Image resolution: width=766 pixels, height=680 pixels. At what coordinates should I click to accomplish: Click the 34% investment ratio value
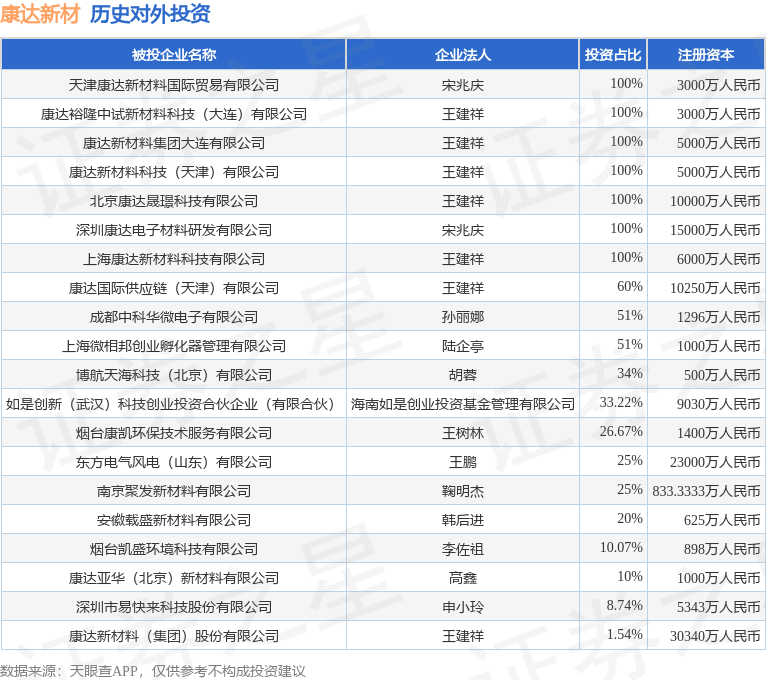click(630, 373)
